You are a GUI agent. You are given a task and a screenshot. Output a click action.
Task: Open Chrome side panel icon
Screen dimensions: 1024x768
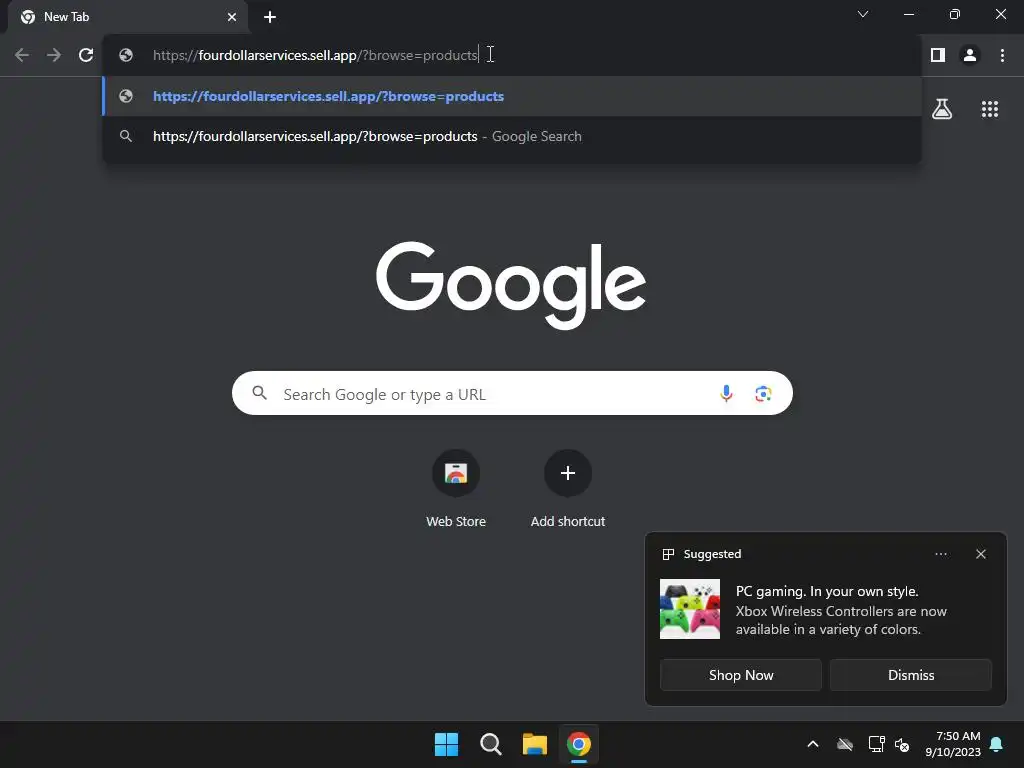[x=938, y=55]
